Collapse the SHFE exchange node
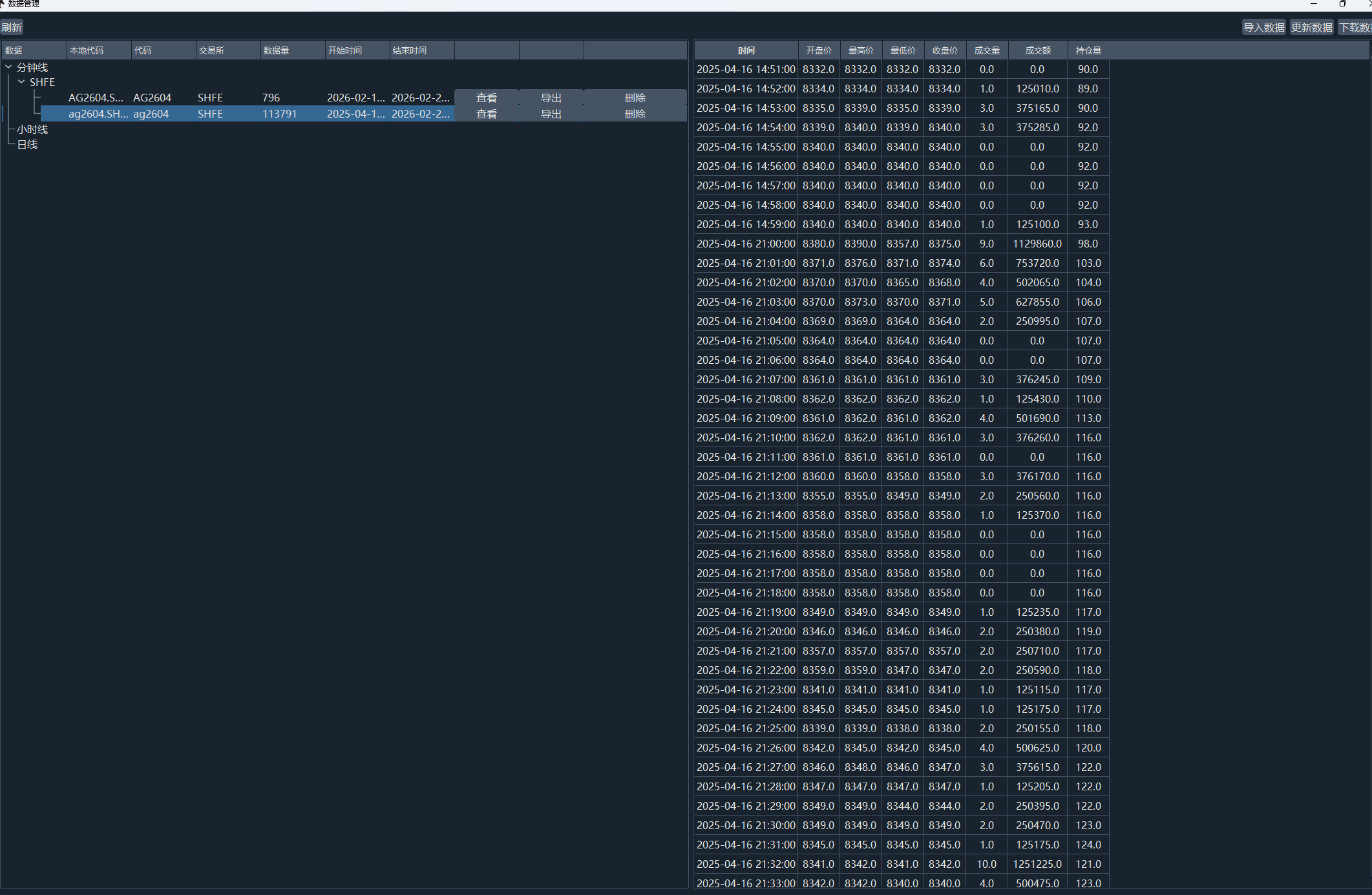The image size is (1372, 895). click(21, 82)
